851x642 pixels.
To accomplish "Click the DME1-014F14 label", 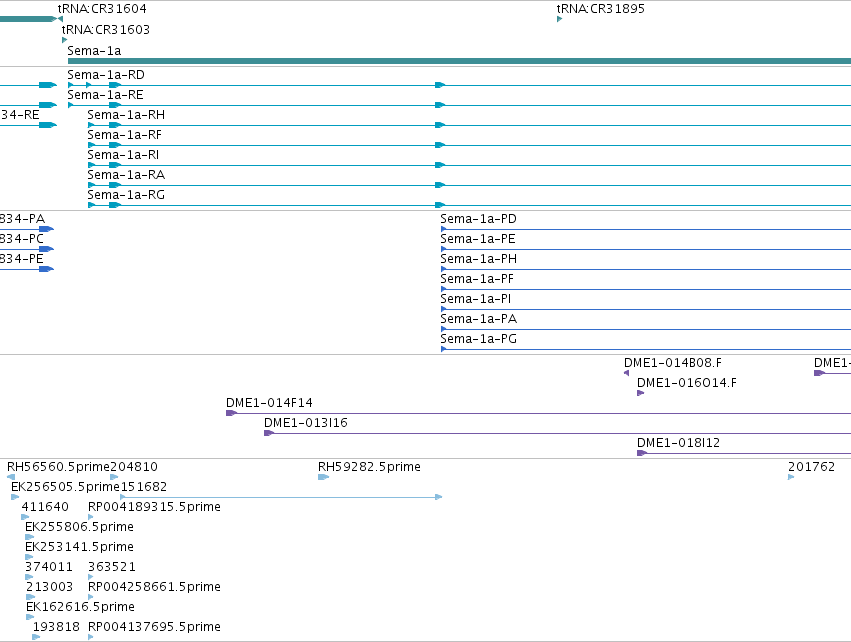I will tap(269, 403).
